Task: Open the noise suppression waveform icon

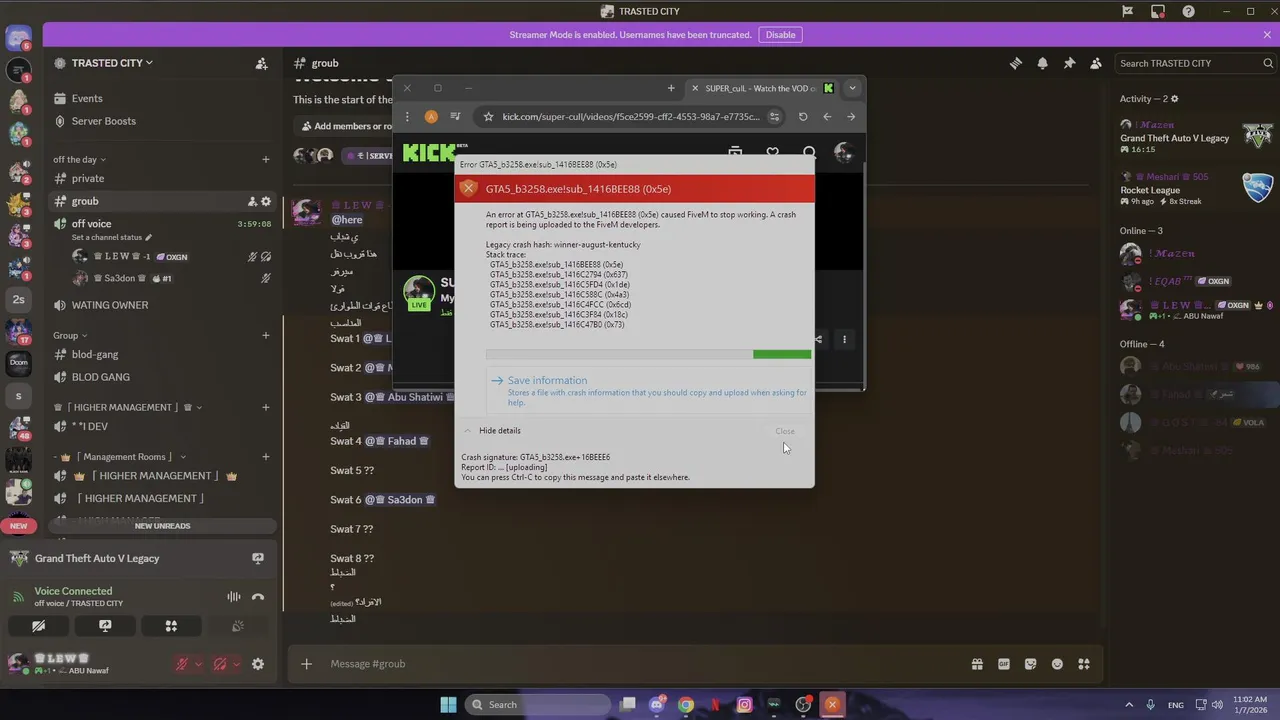Action: pyautogui.click(x=233, y=597)
